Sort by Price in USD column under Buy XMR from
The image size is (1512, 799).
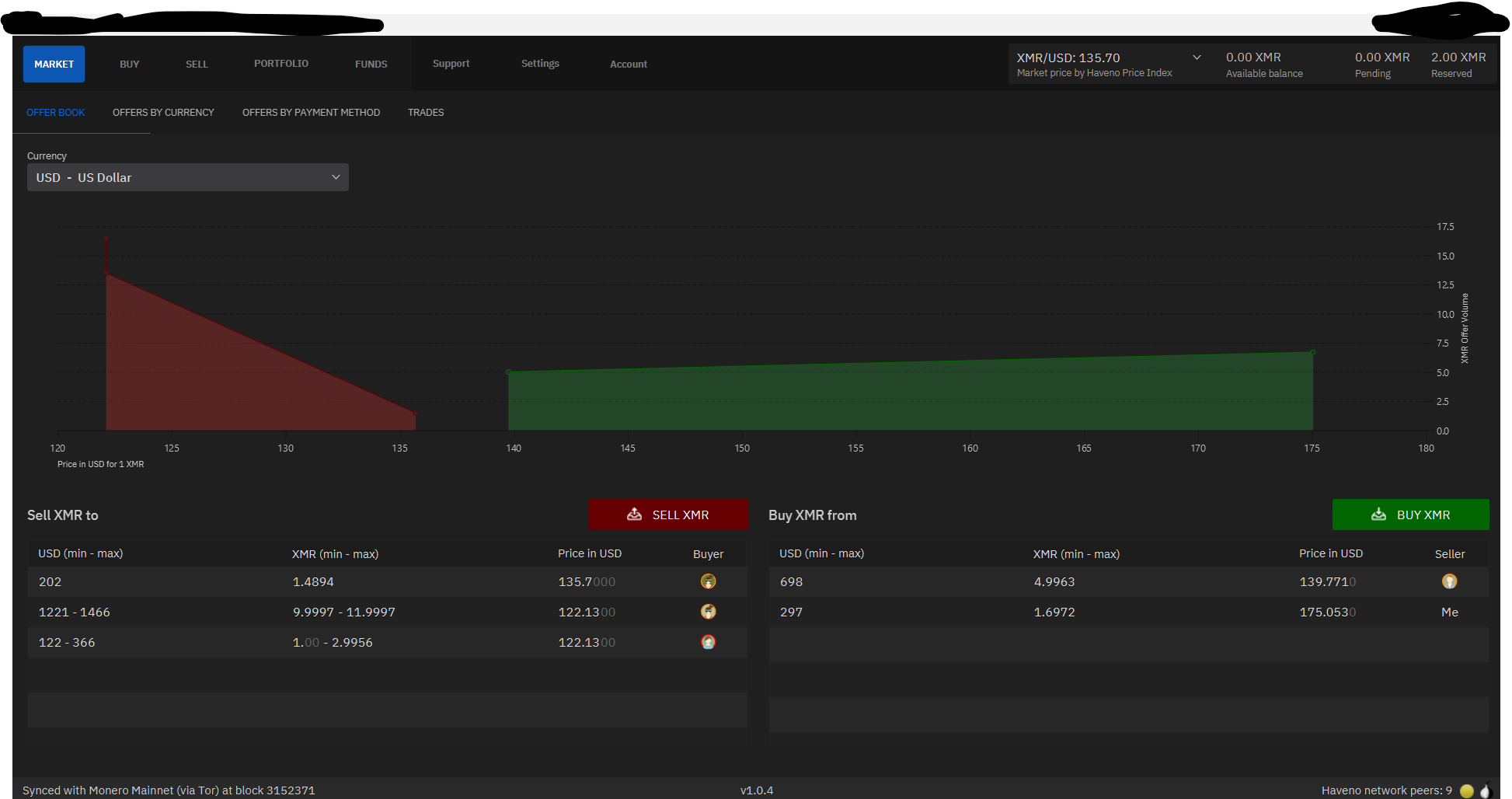coord(1330,553)
